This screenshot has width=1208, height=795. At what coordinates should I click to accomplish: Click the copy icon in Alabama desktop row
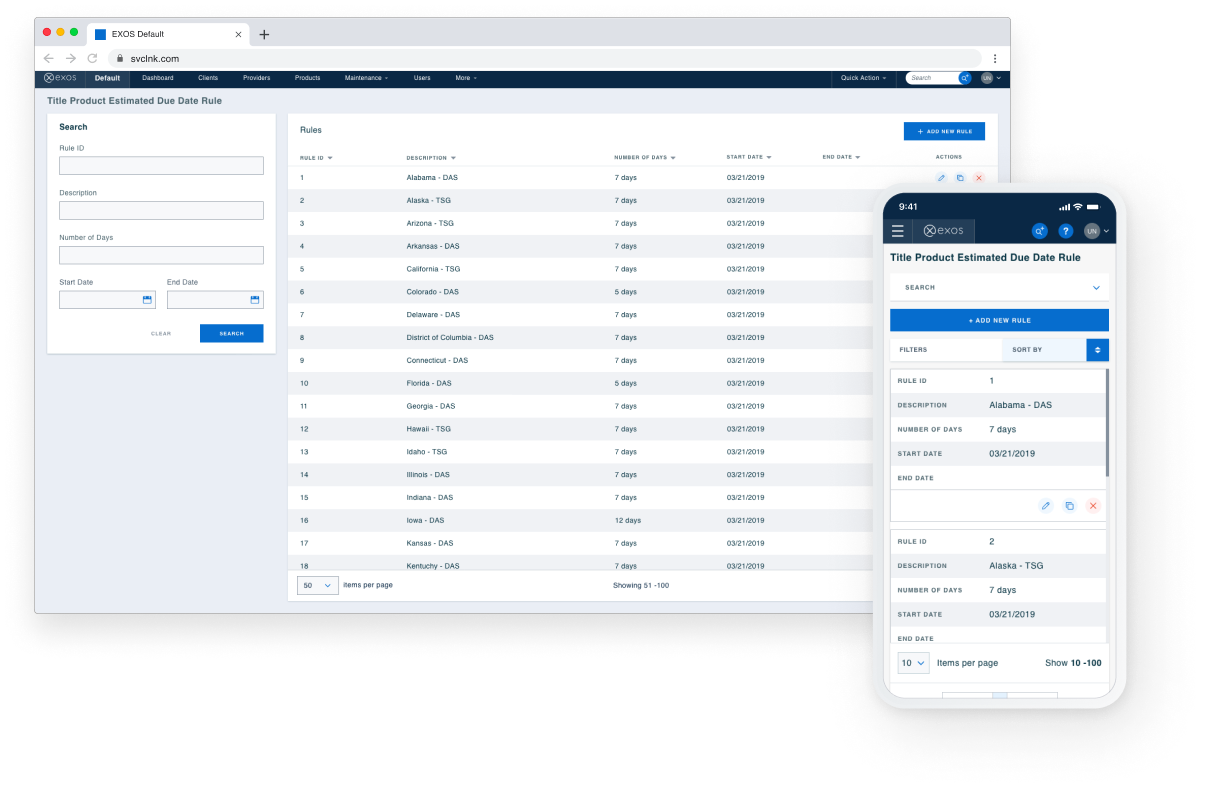pos(960,178)
